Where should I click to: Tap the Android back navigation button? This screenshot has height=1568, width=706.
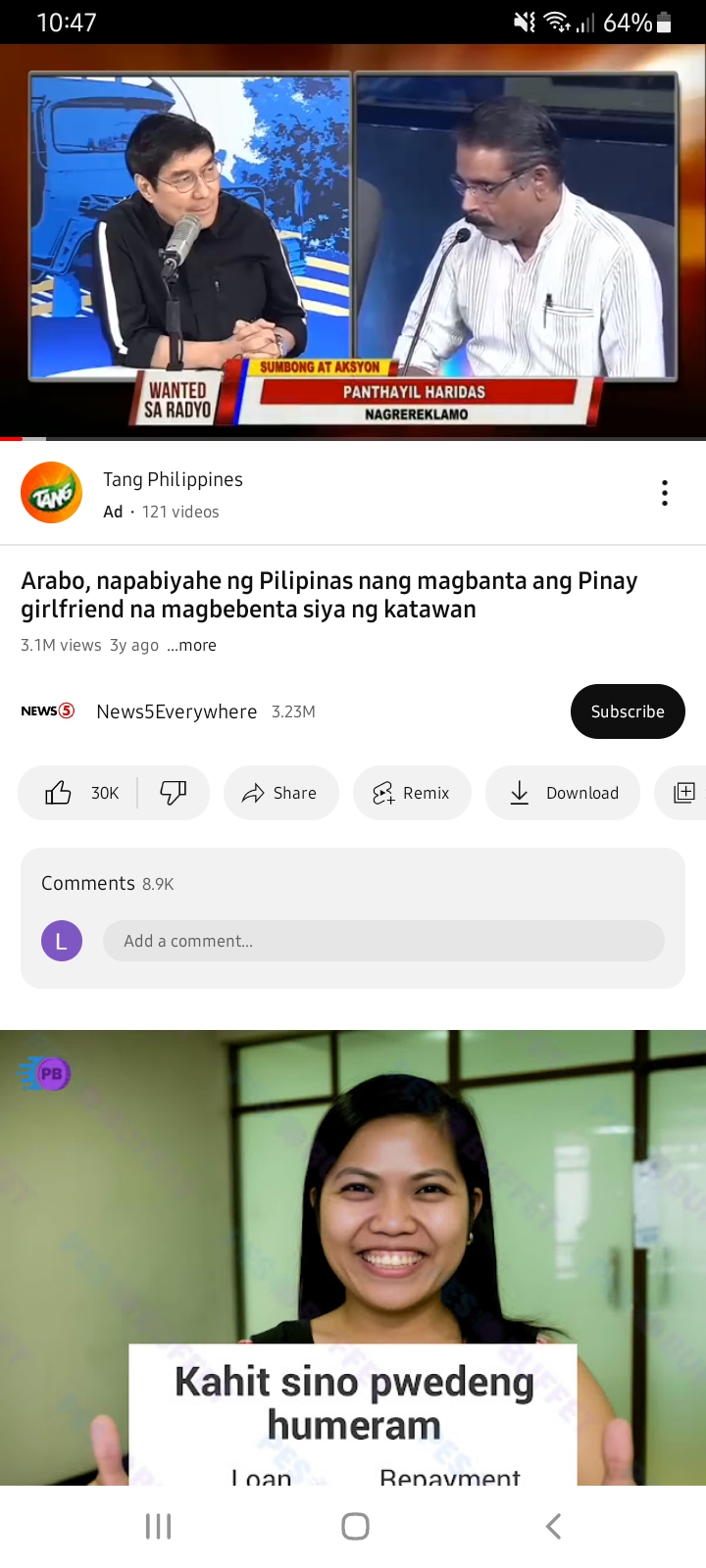(553, 1526)
